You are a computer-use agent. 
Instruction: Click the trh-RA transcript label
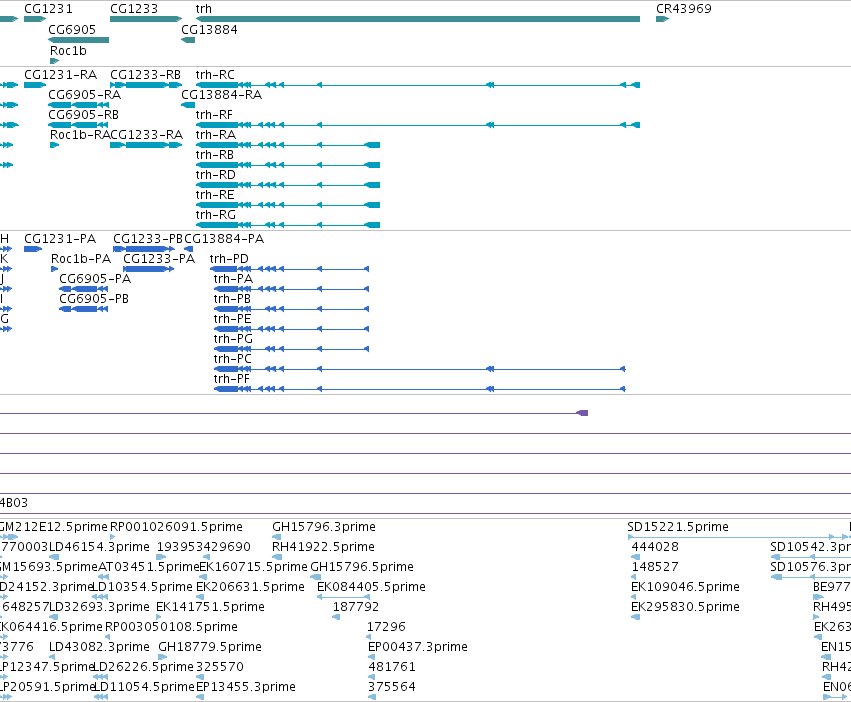[x=216, y=135]
